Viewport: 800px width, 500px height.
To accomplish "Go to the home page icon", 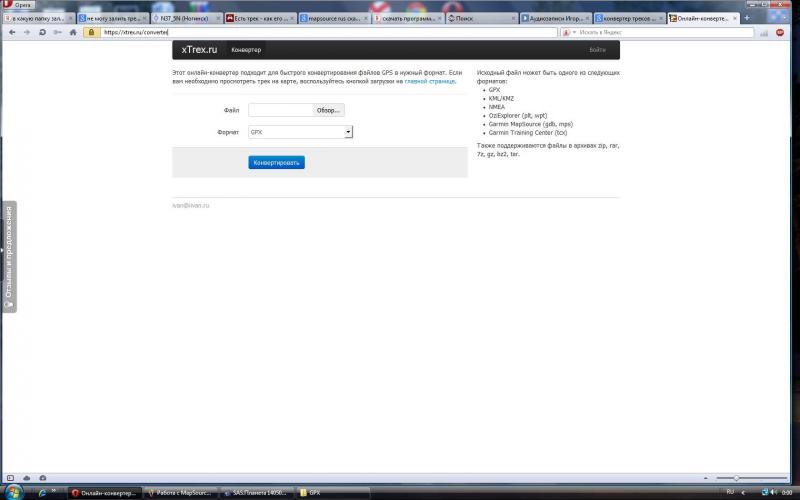I will pos(73,32).
